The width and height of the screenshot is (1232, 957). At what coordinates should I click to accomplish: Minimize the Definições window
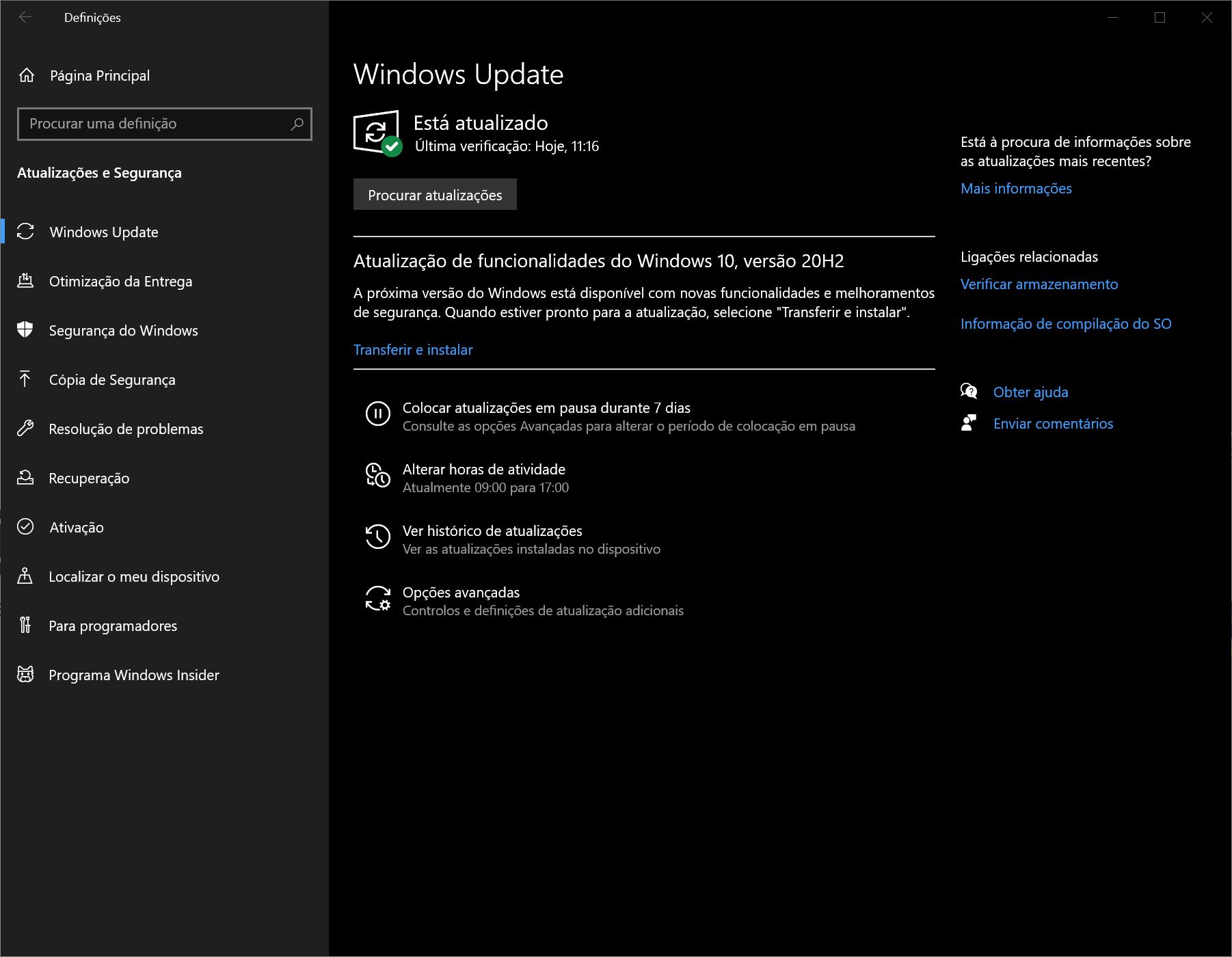(1112, 18)
